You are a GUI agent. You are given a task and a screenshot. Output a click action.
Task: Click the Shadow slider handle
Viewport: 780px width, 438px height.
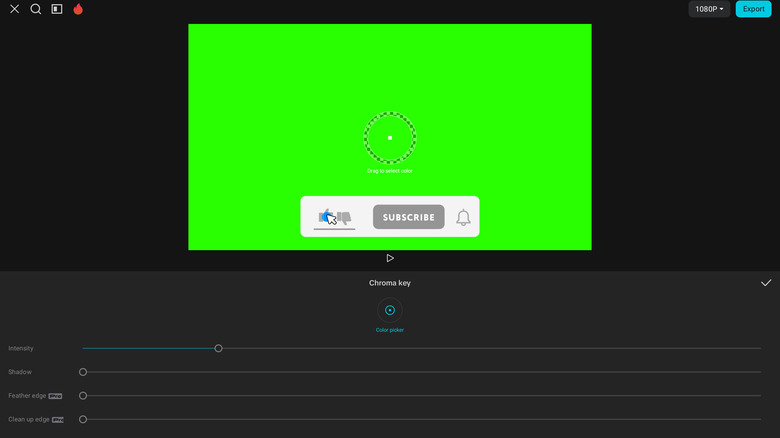(x=83, y=372)
